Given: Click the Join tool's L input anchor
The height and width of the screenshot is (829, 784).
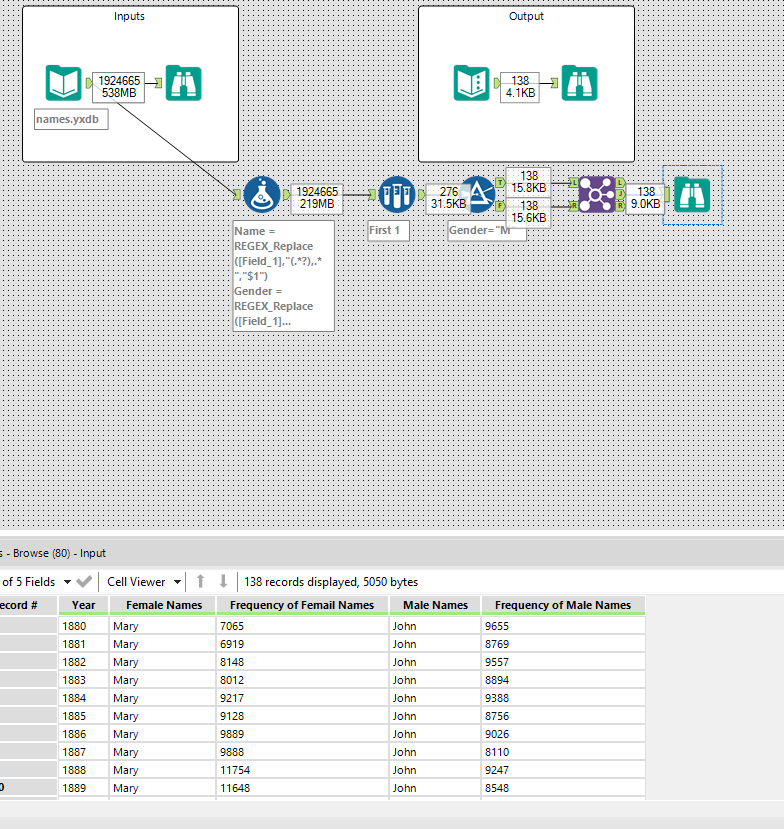Looking at the screenshot, I should click(574, 183).
